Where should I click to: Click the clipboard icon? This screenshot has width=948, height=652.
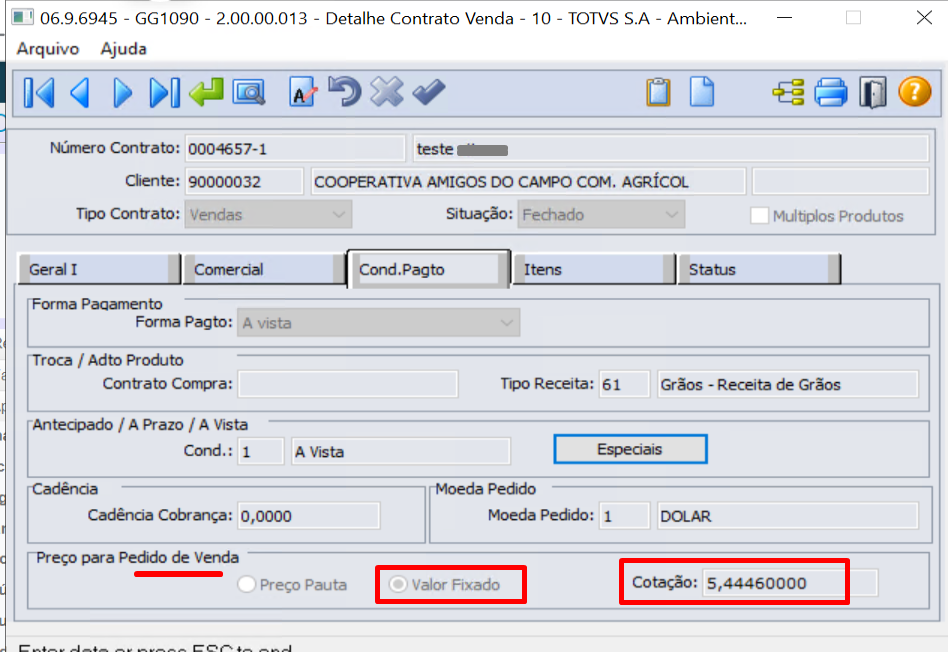tap(658, 93)
